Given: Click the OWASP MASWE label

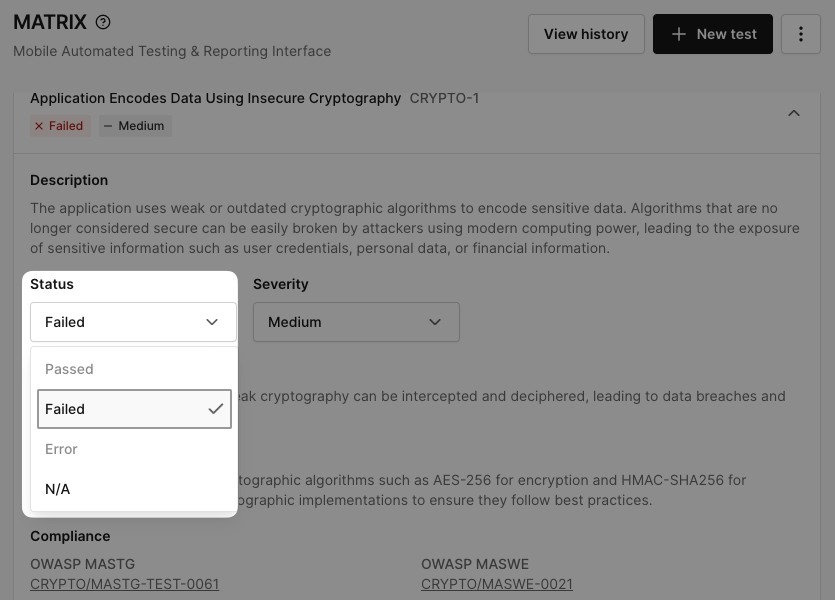Looking at the screenshot, I should 475,564.
